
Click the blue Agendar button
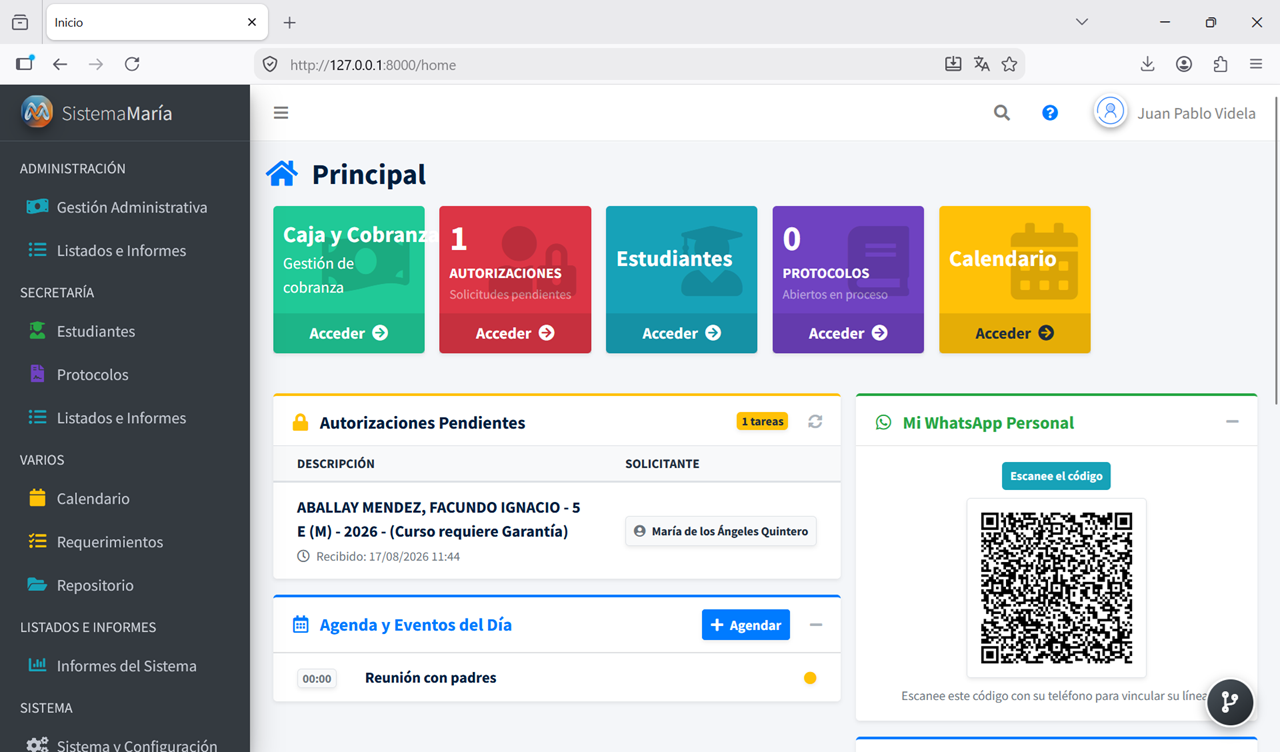click(x=746, y=625)
